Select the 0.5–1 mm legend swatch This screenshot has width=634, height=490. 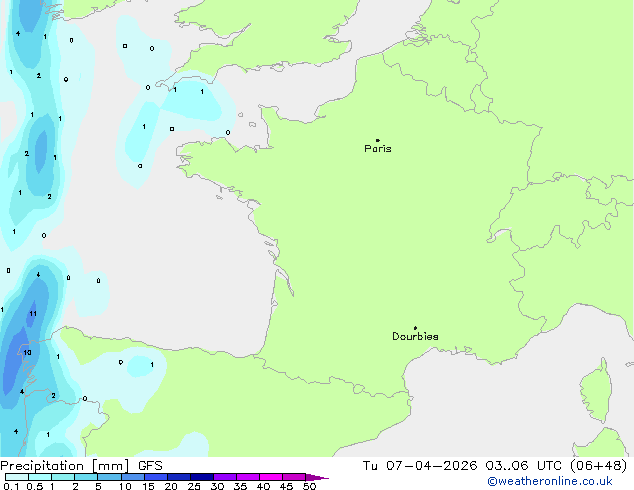[x=40, y=477]
